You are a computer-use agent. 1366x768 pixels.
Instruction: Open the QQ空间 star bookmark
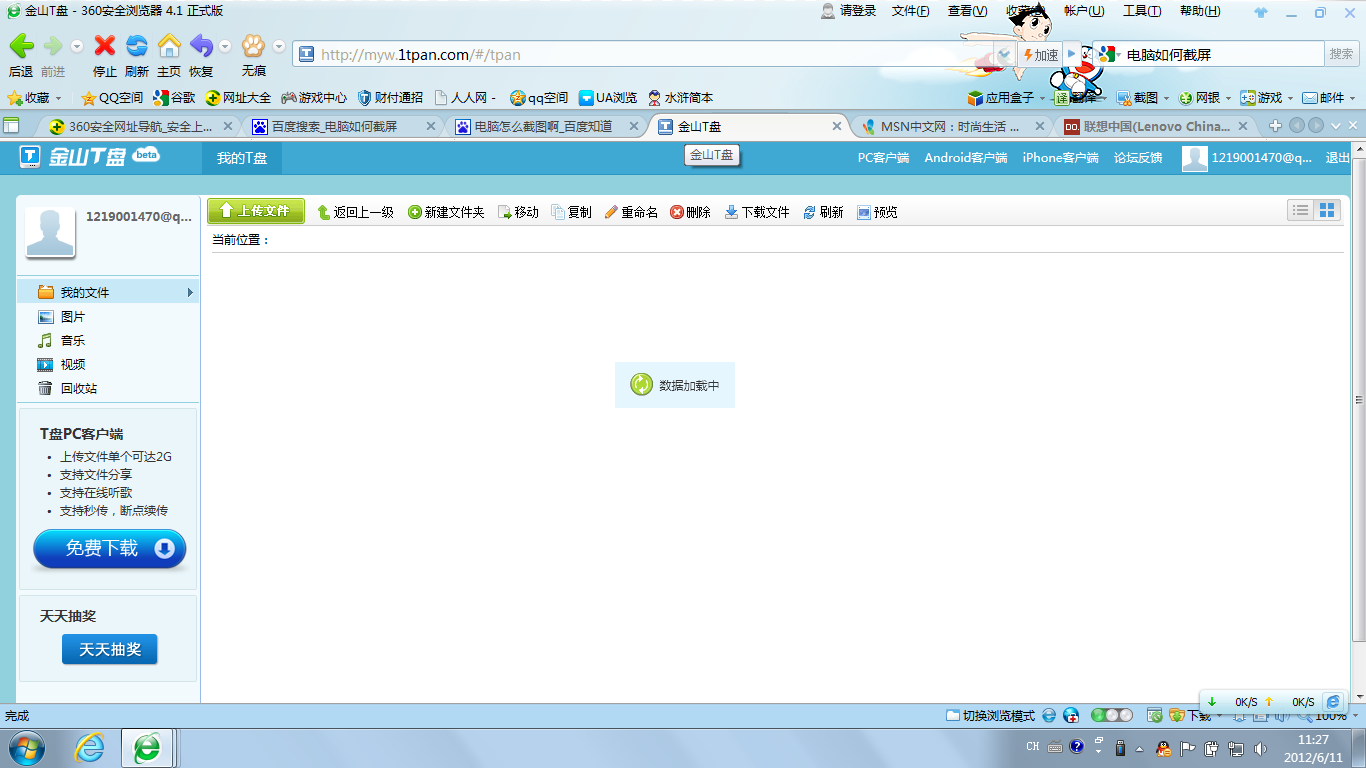point(112,98)
